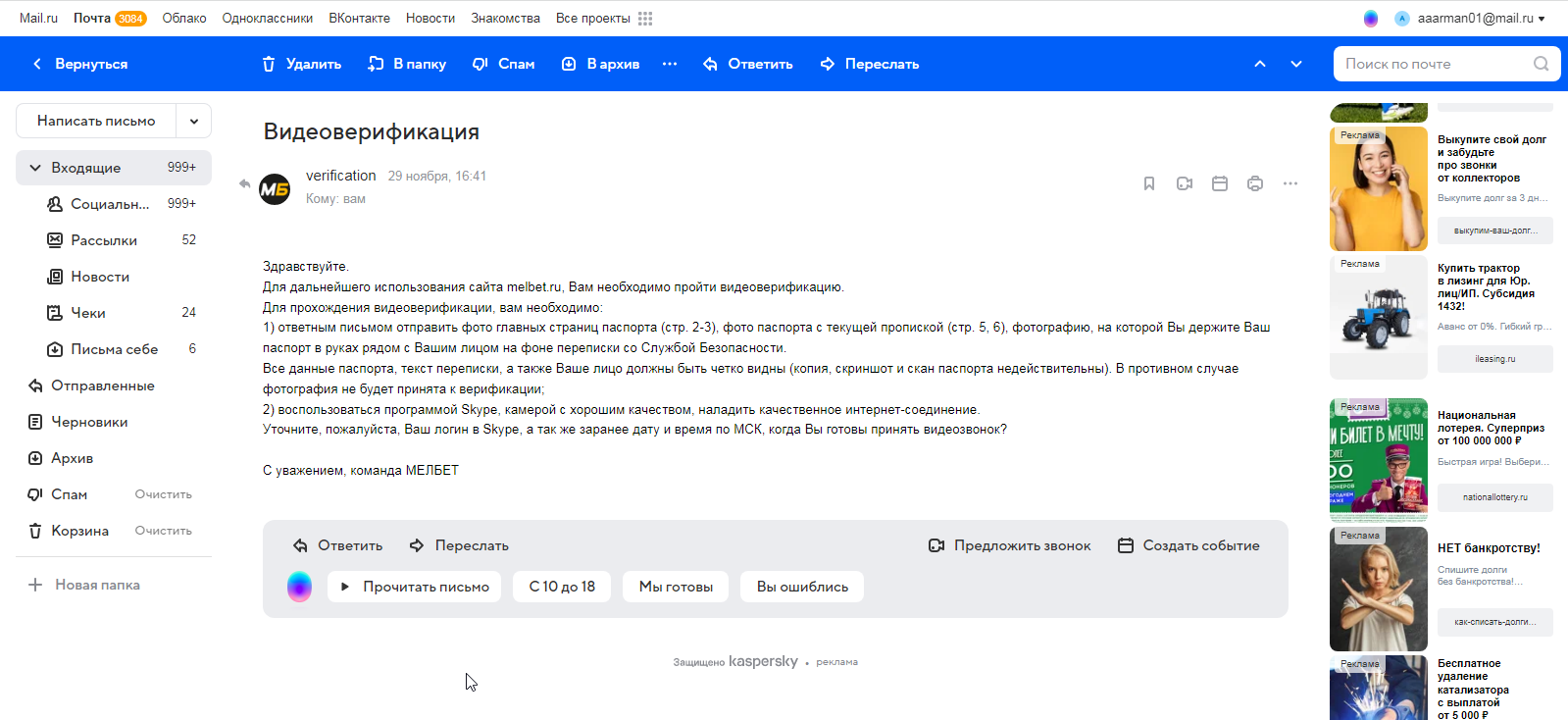Viewport: 1568px width, 720px height.
Task: Open the all projects grid icon
Action: pos(645,19)
